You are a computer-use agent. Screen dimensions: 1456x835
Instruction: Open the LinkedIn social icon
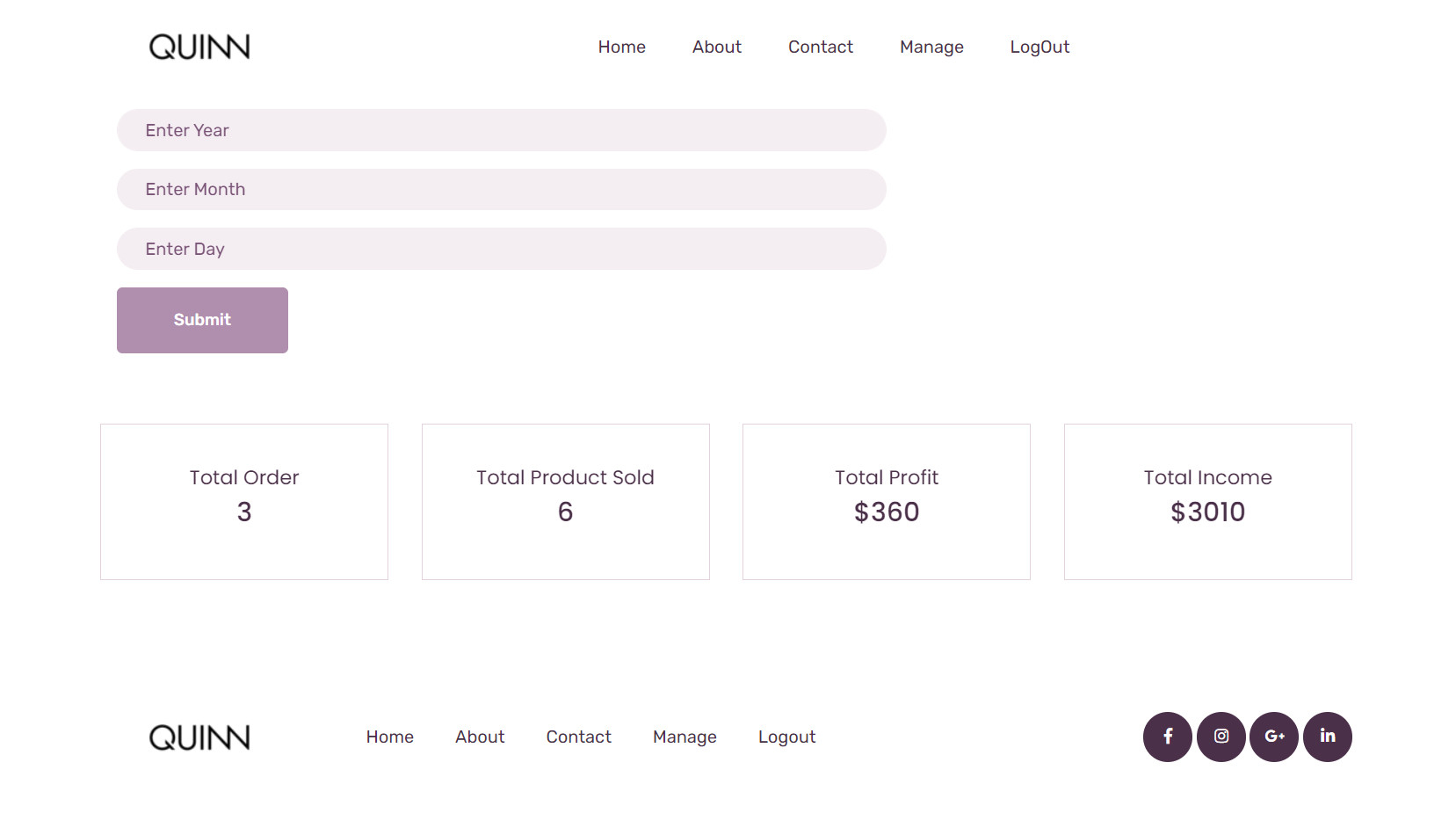1328,737
